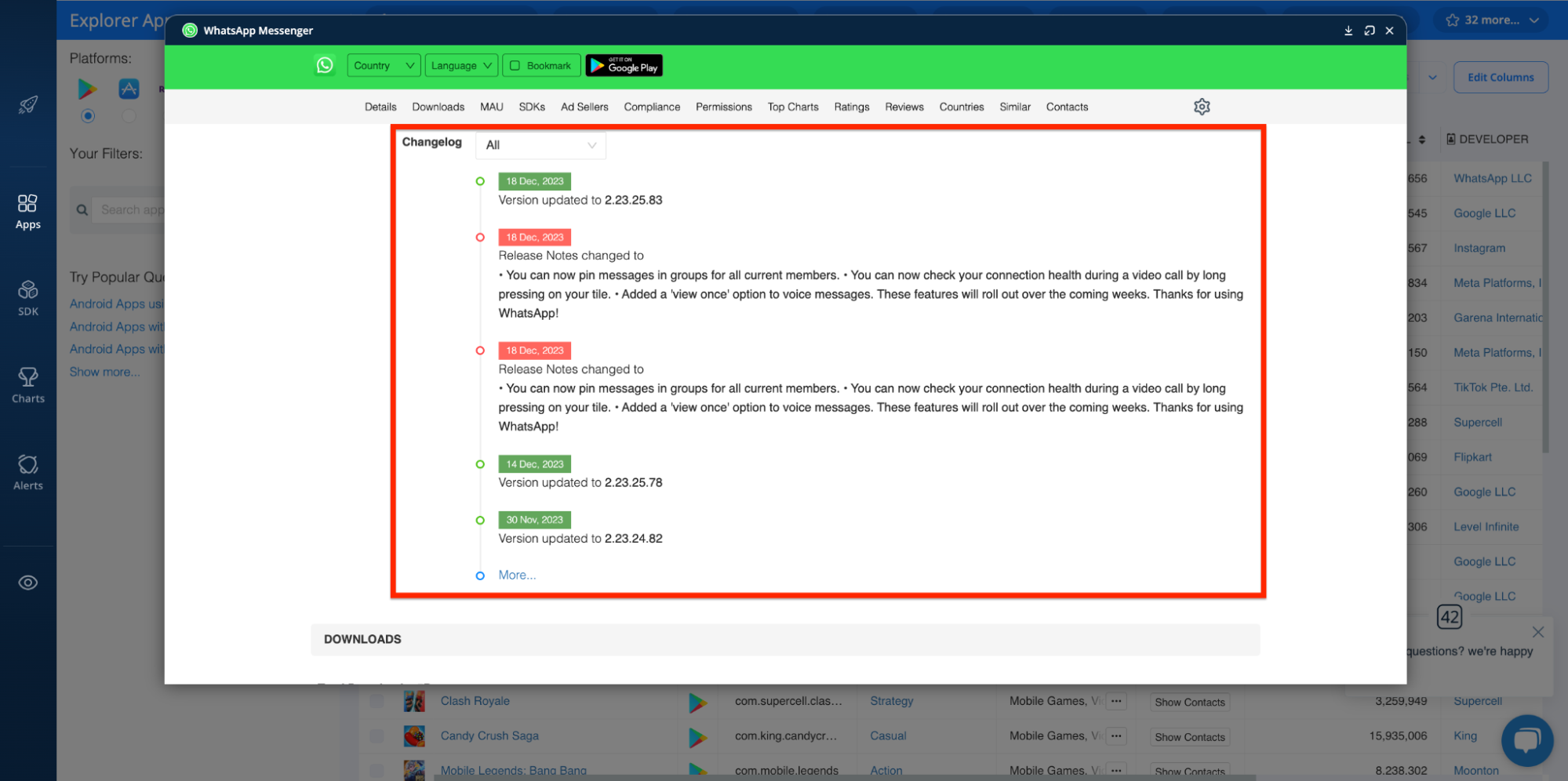The width and height of the screenshot is (1568, 781).
Task: Open the Changelog filter dropdown
Action: coord(540,145)
